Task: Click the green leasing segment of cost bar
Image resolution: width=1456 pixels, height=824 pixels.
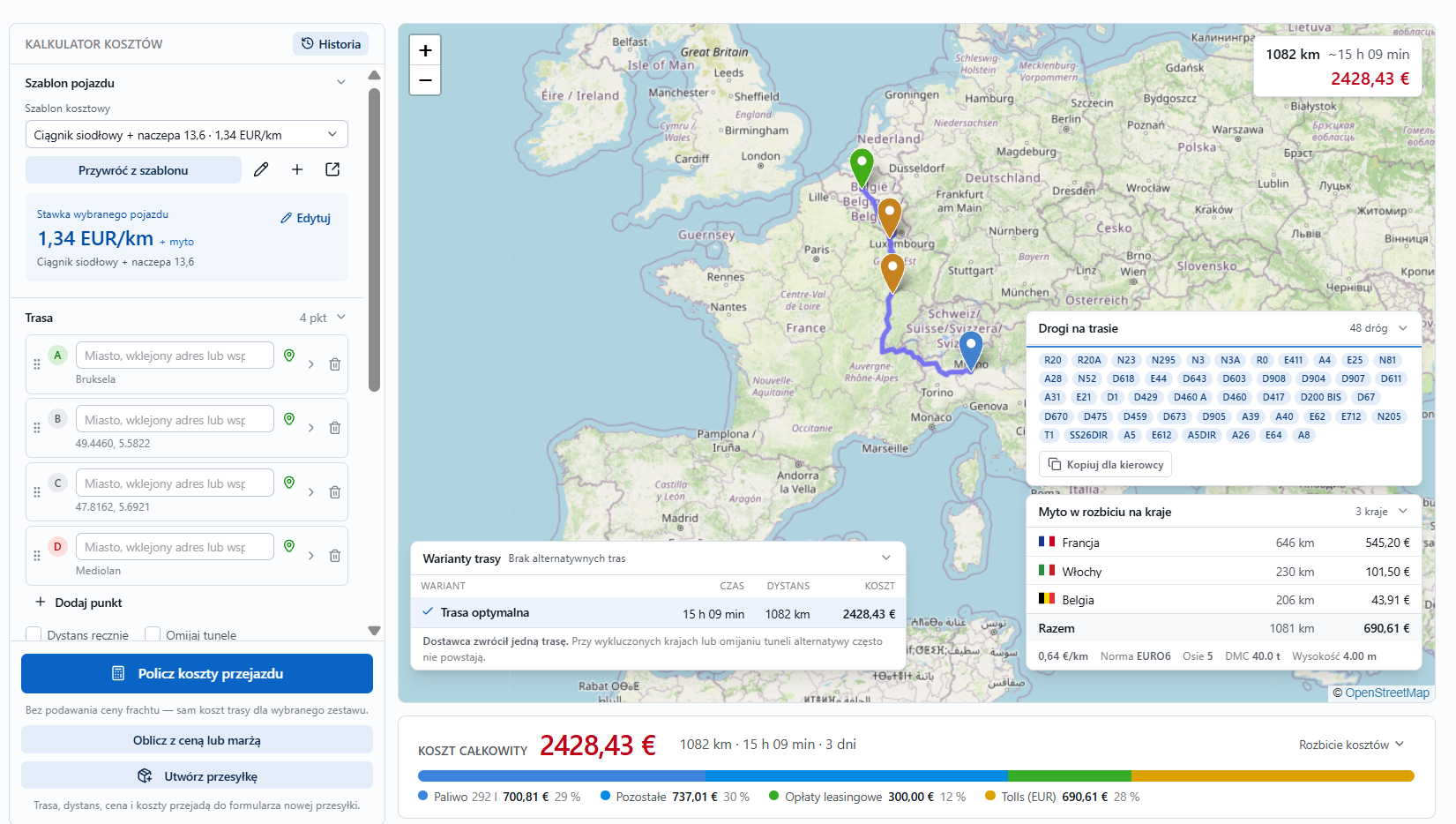Action: pos(1070,776)
